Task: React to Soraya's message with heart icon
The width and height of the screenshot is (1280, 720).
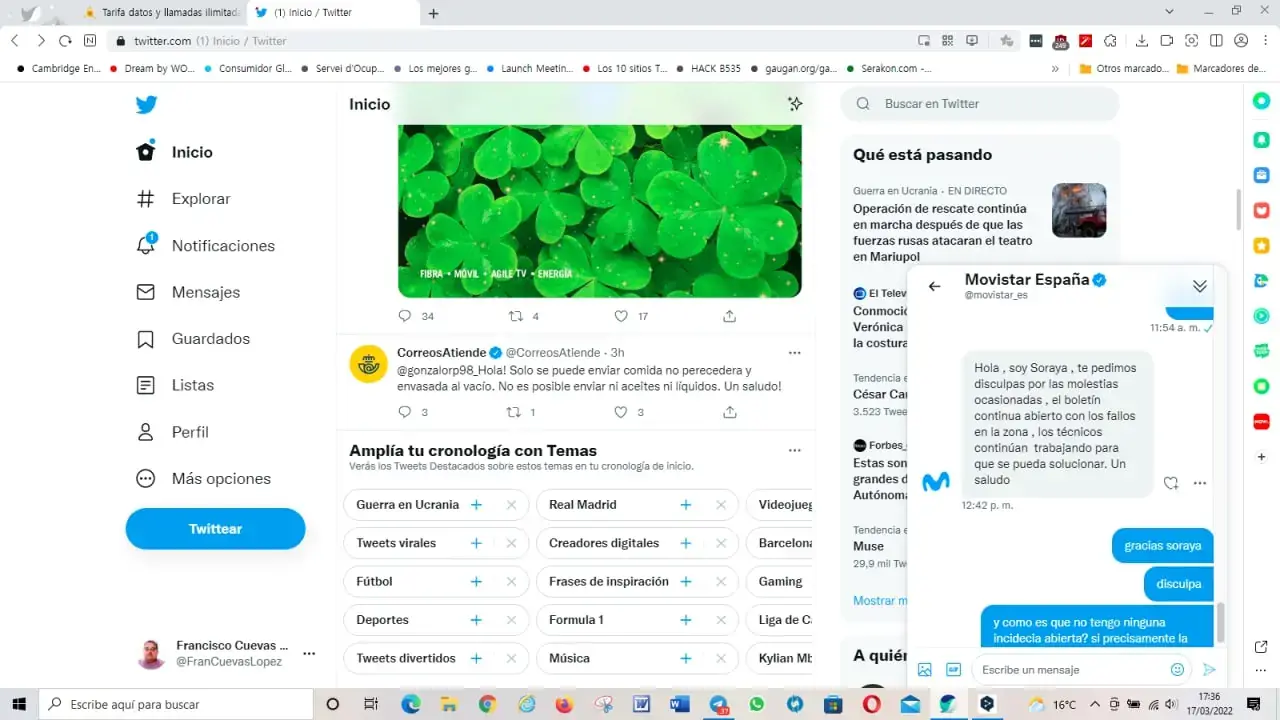Action: (1171, 483)
